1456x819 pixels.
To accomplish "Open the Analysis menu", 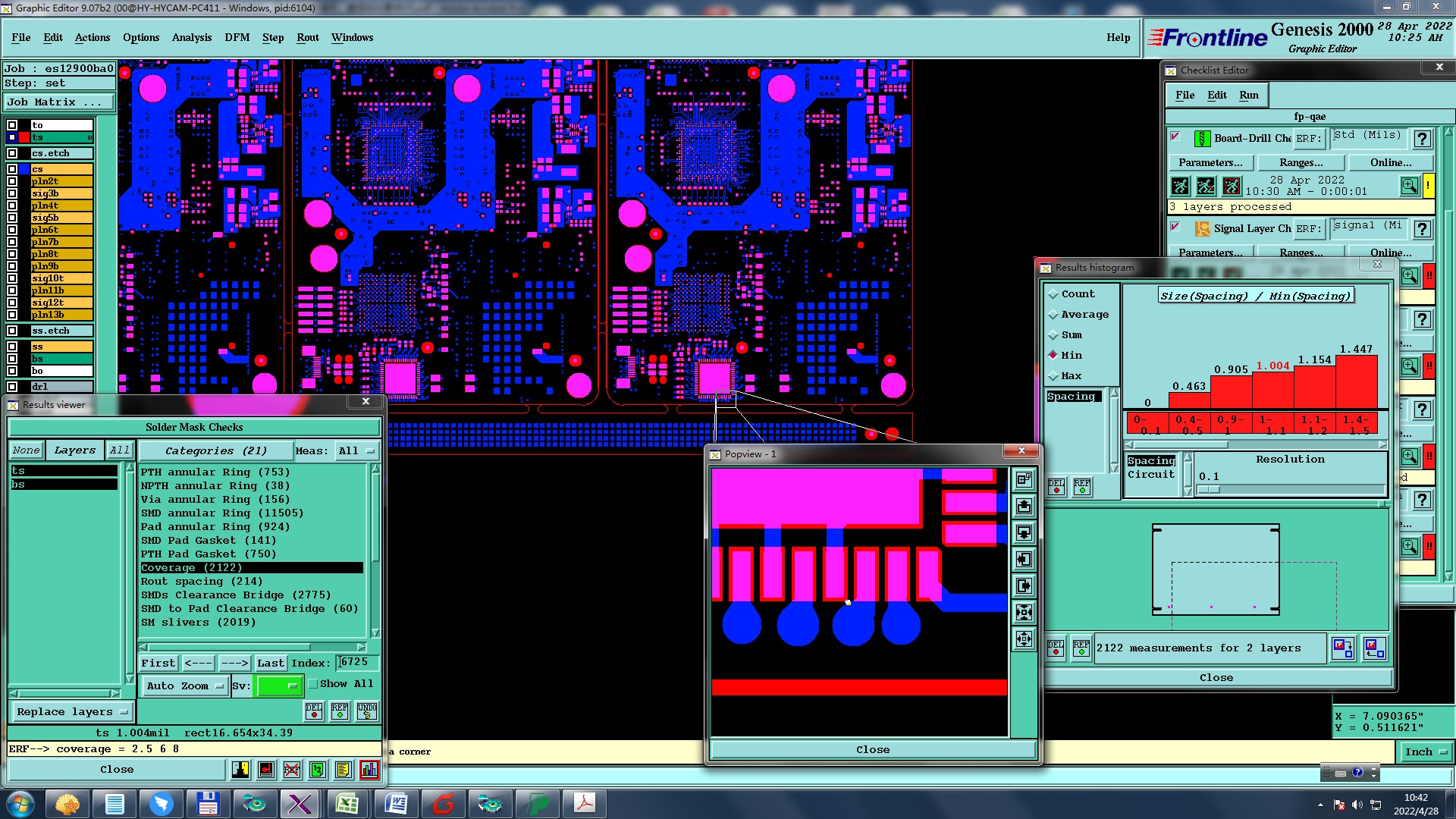I will click(x=191, y=37).
